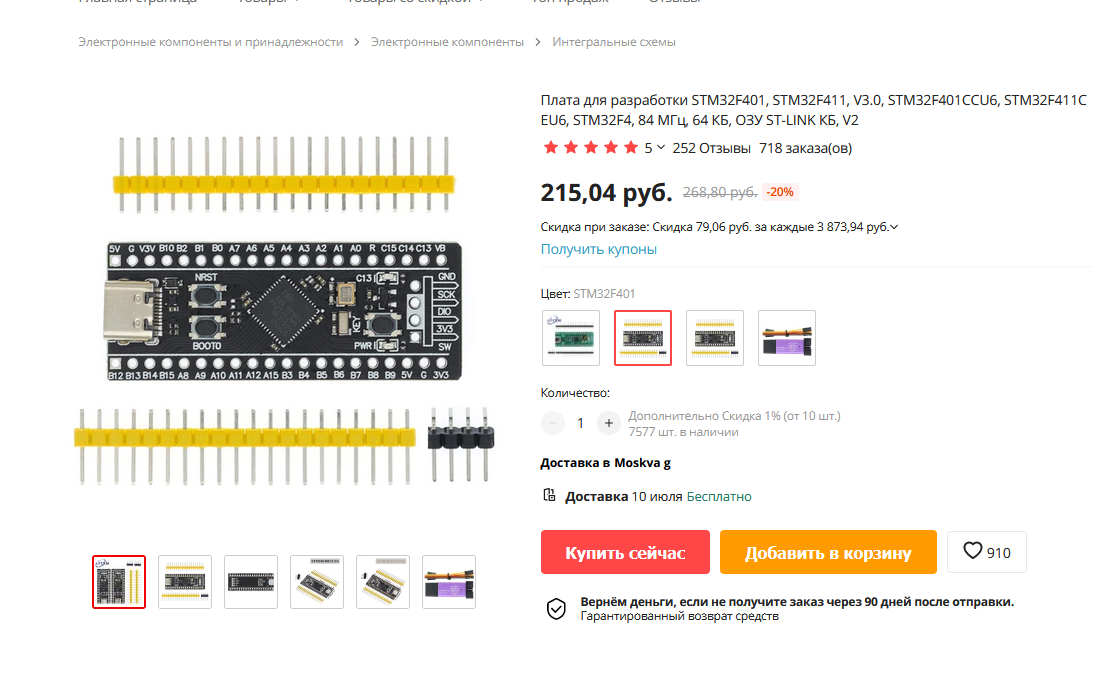Open the 252 Отзывы reviews link
Image resolution: width=1119 pixels, height=691 pixels.
711,148
